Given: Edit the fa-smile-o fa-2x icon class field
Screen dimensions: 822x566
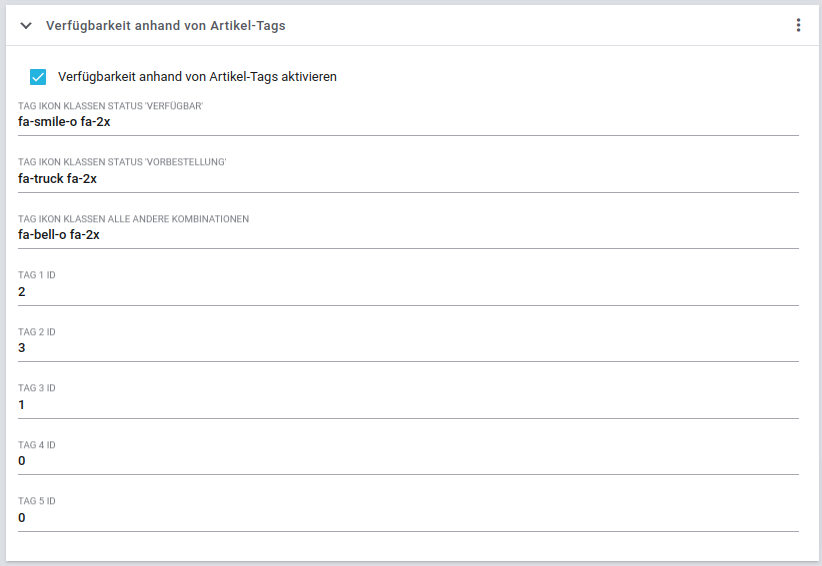Looking at the screenshot, I should (x=408, y=122).
